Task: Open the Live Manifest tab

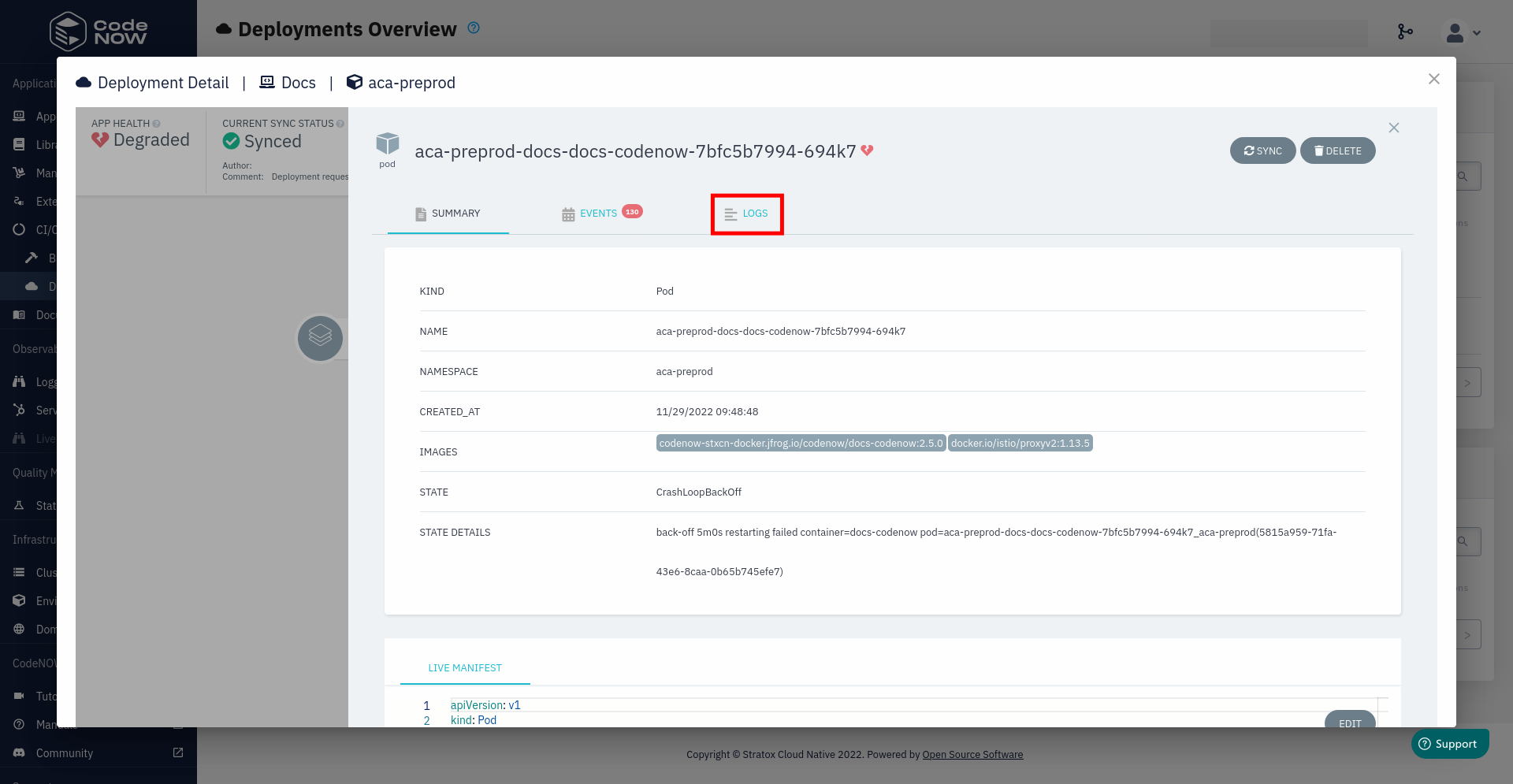Action: (465, 668)
